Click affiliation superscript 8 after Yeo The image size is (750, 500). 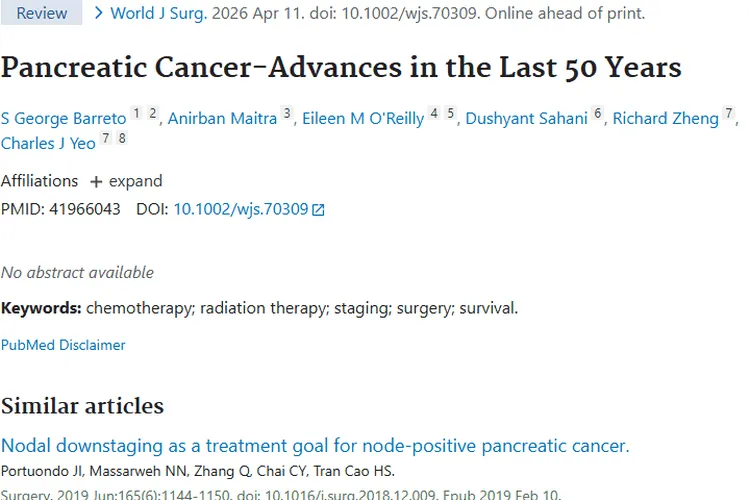click(x=122, y=139)
